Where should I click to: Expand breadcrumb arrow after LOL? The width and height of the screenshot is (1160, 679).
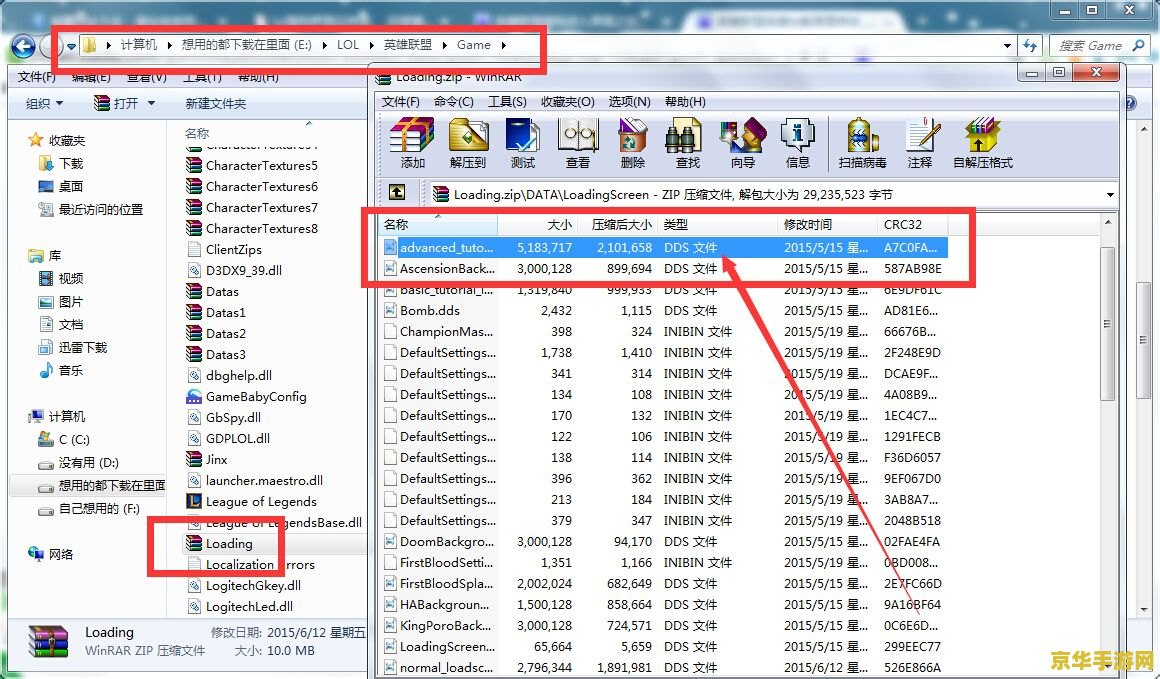click(x=371, y=45)
